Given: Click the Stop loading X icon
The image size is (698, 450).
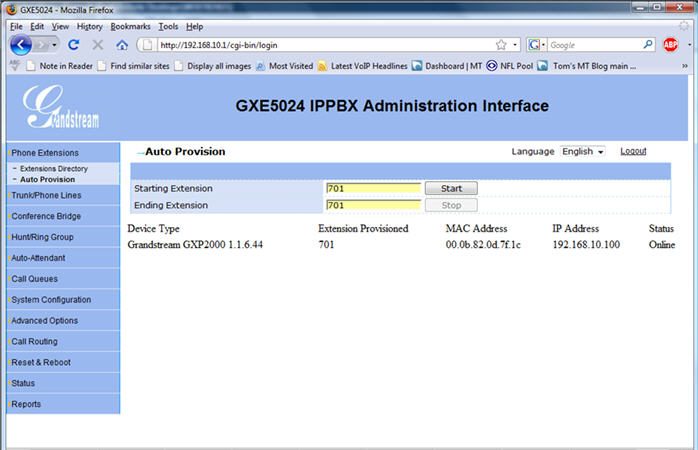Looking at the screenshot, I should [97, 45].
